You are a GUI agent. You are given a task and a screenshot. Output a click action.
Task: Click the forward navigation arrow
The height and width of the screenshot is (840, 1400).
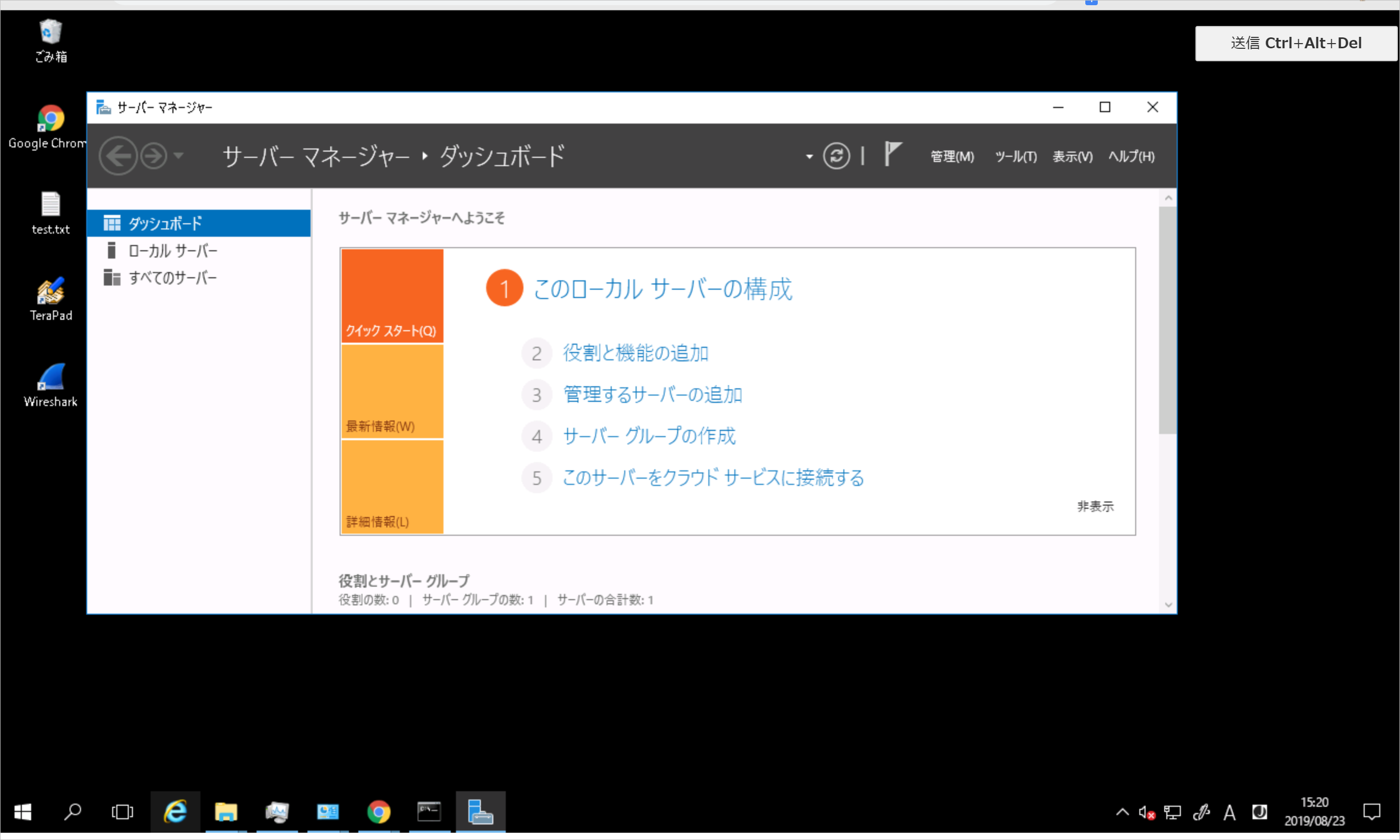pos(153,156)
